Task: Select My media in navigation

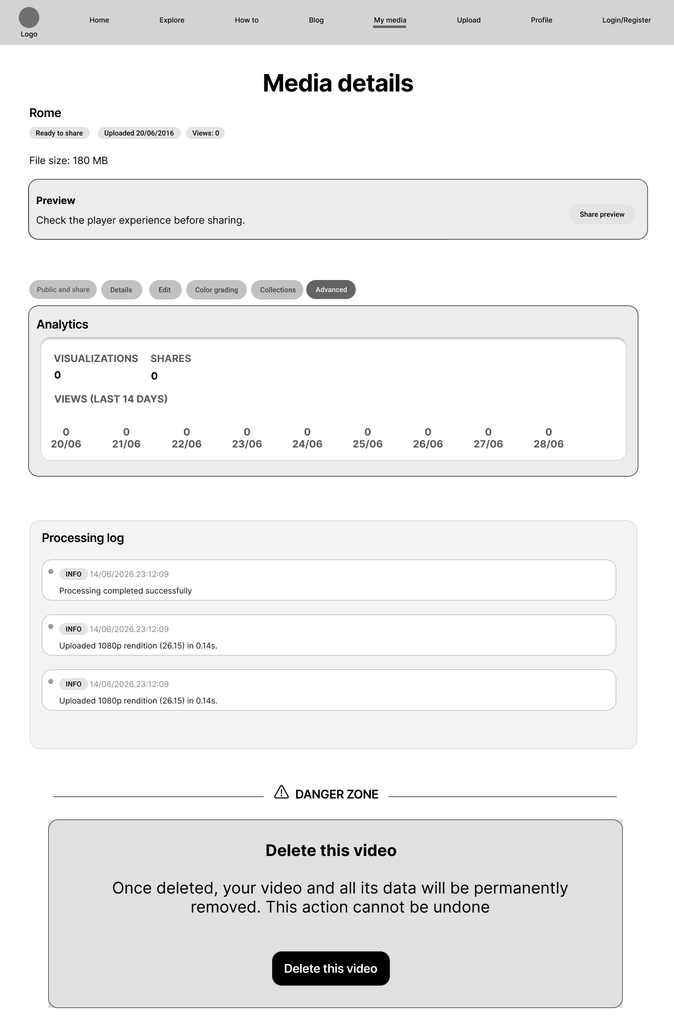Action: (390, 20)
